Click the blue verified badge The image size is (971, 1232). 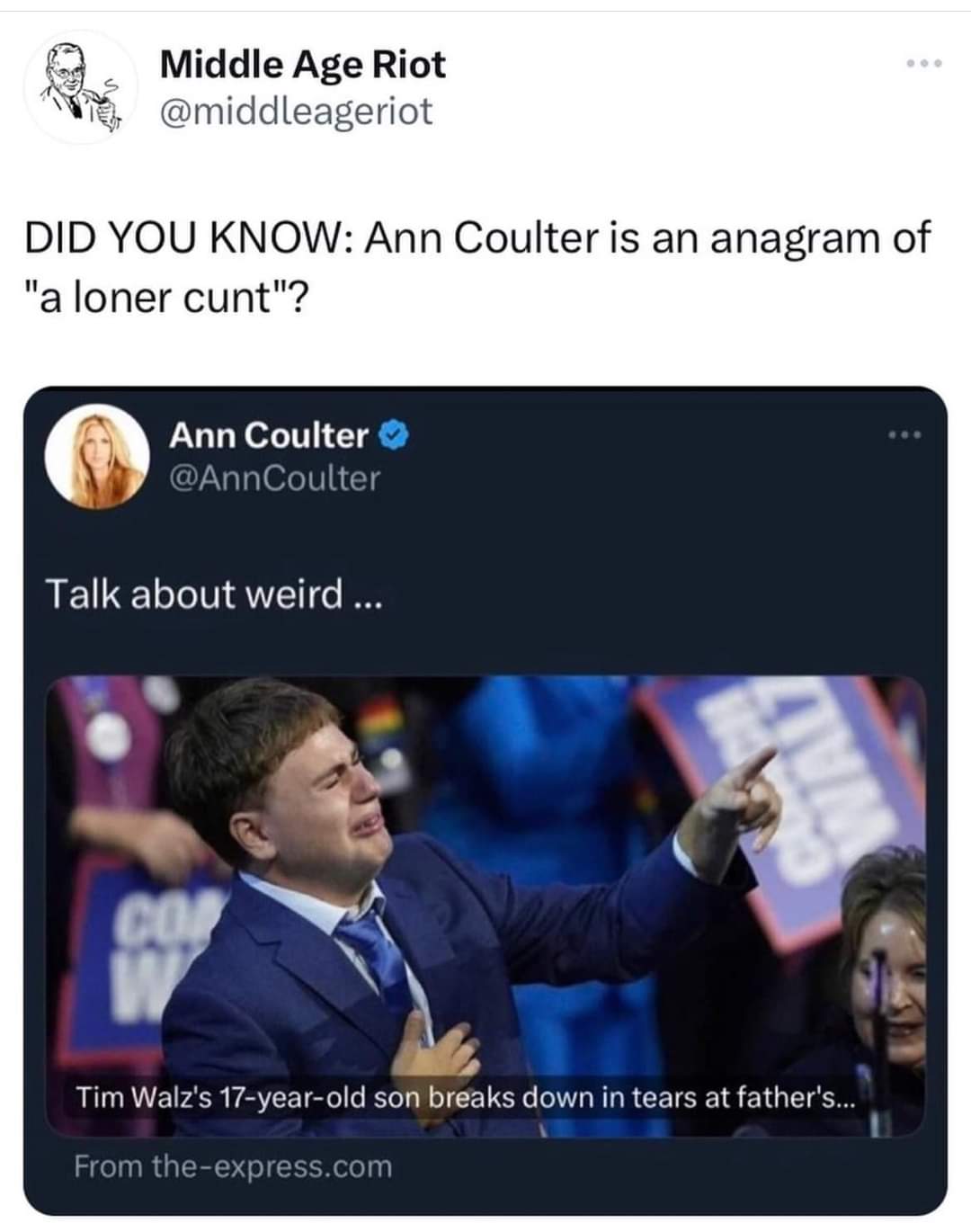(x=395, y=436)
